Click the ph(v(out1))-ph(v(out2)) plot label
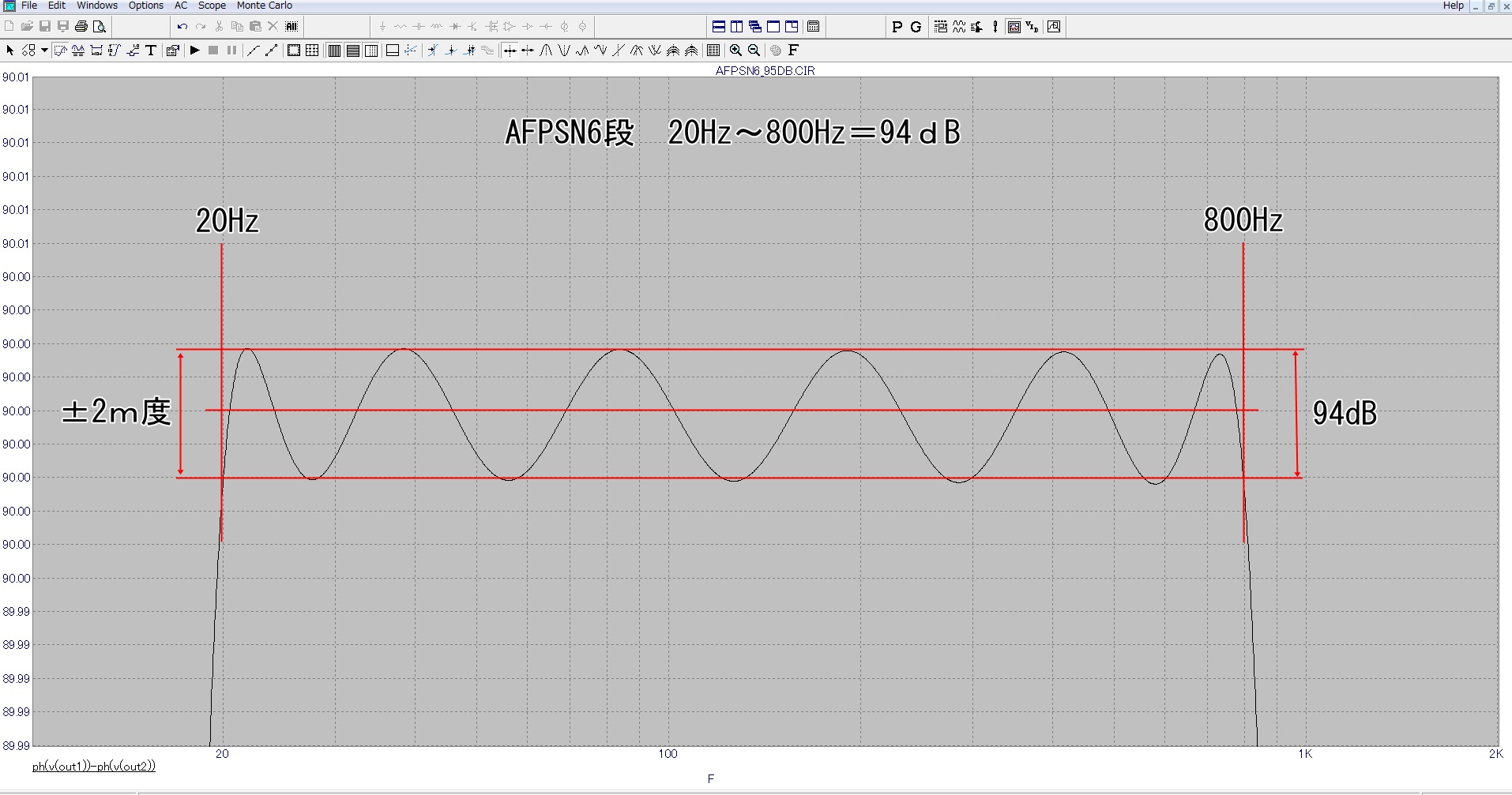 click(x=94, y=766)
